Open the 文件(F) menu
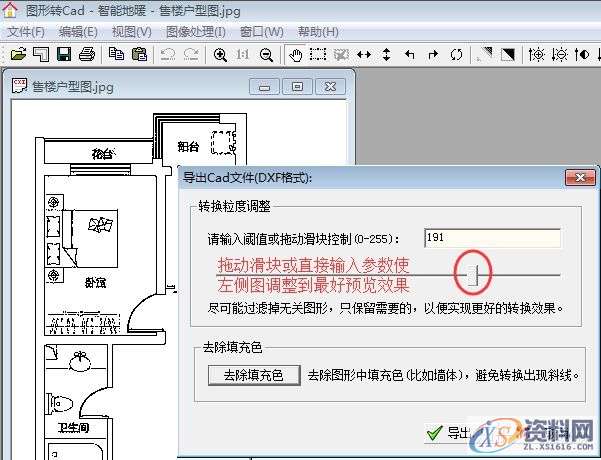Image resolution: width=601 pixels, height=460 pixels. [x=26, y=32]
